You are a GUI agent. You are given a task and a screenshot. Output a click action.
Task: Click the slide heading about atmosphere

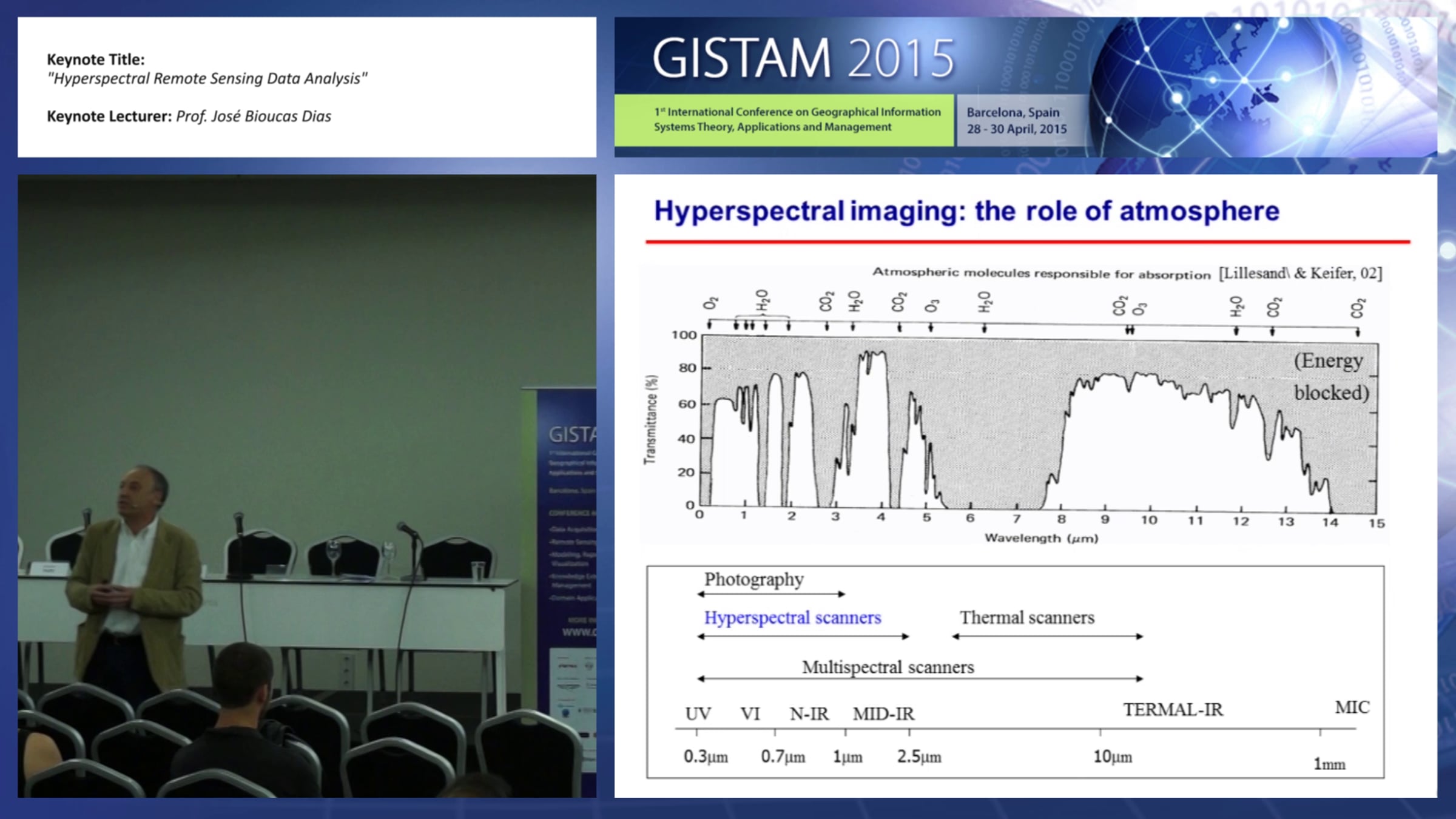[x=966, y=211]
